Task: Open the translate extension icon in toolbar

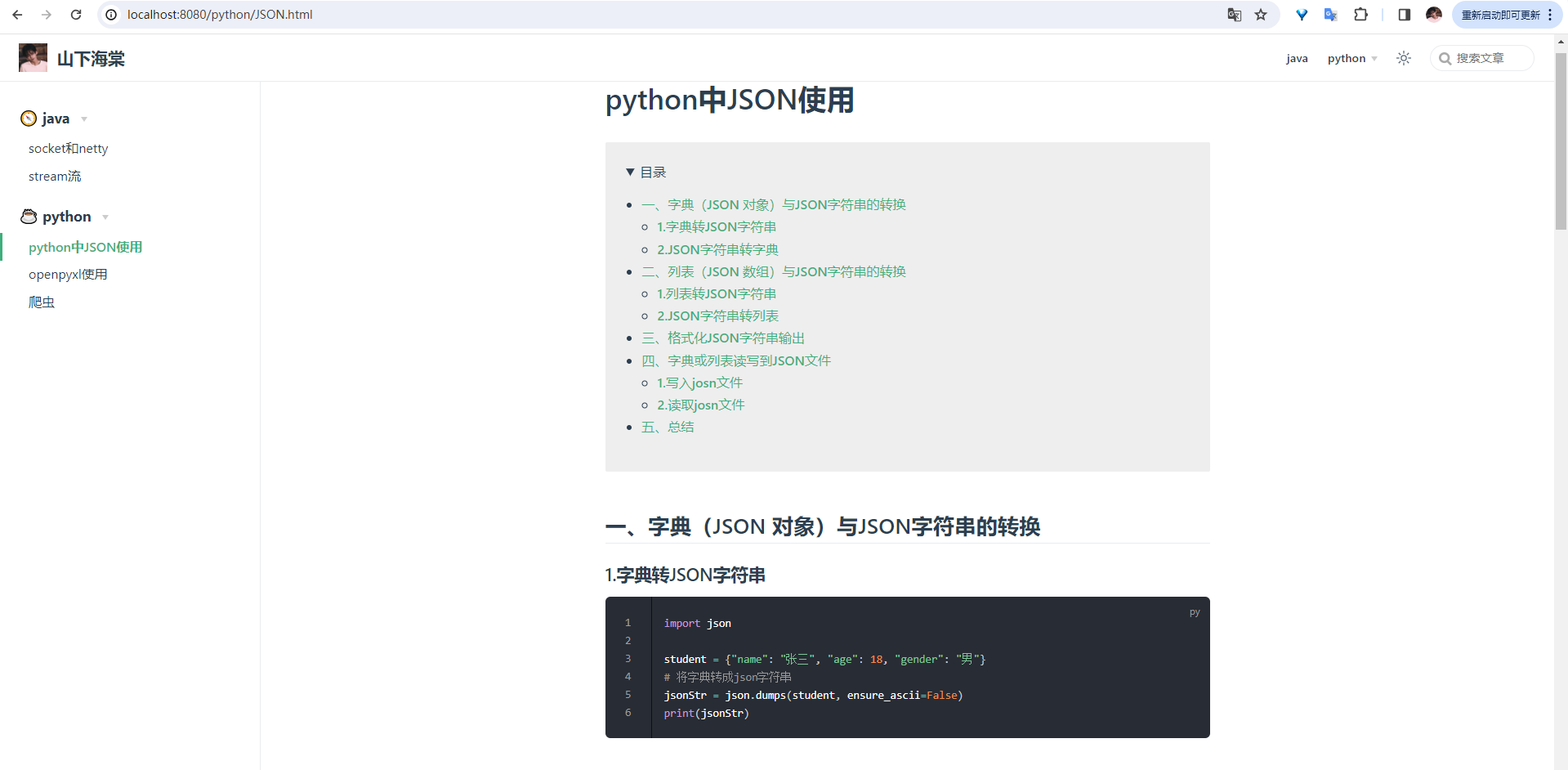Action: (1331, 15)
